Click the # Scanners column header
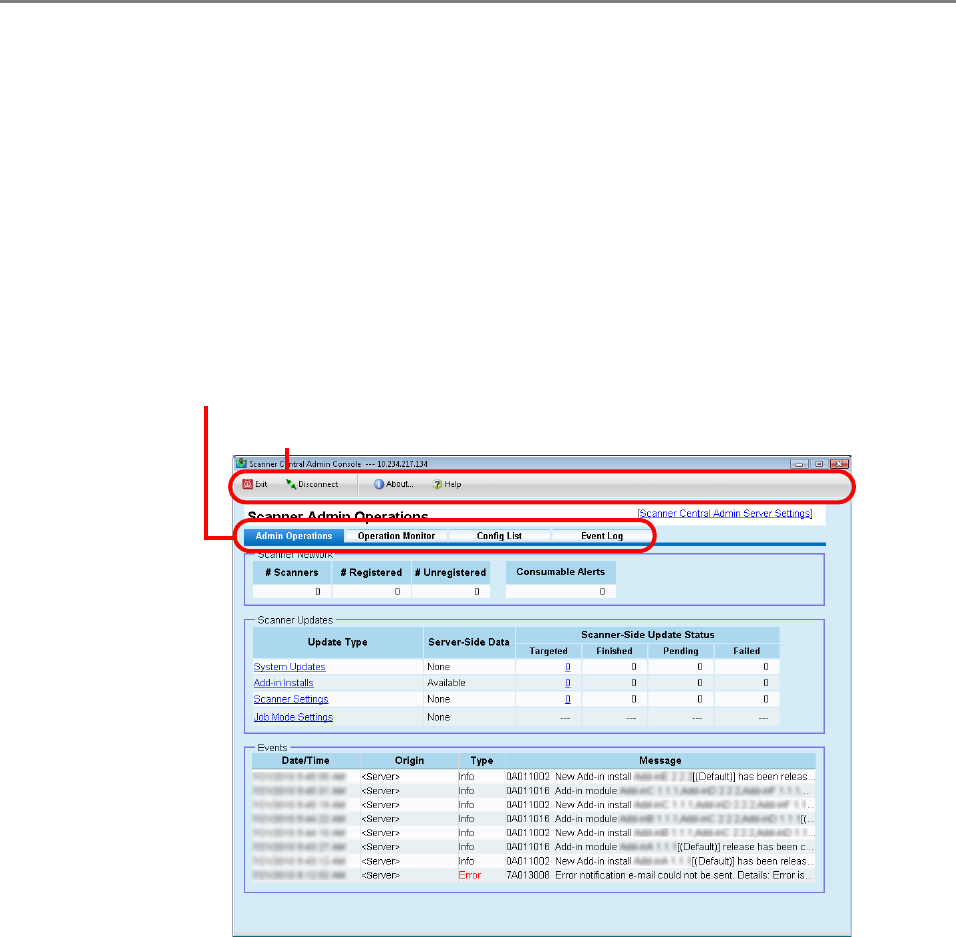The image size is (956, 937). coord(292,572)
